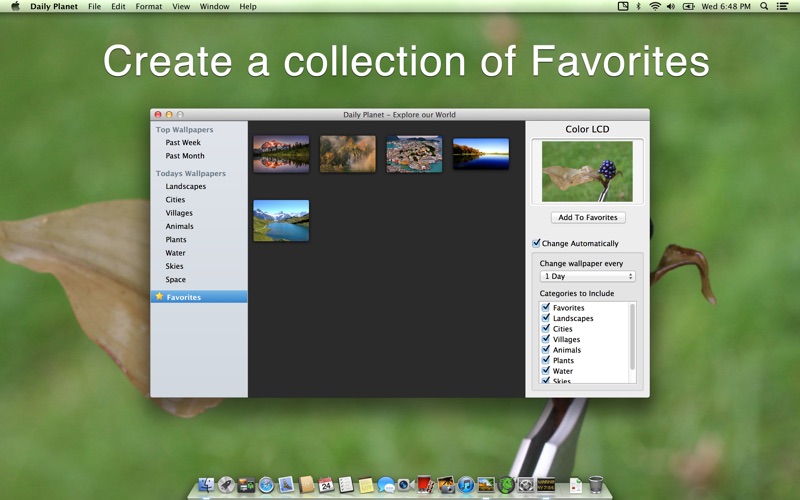The width and height of the screenshot is (800, 500).
Task: Open System Preferences gear icon in Dock
Action: coord(526,484)
